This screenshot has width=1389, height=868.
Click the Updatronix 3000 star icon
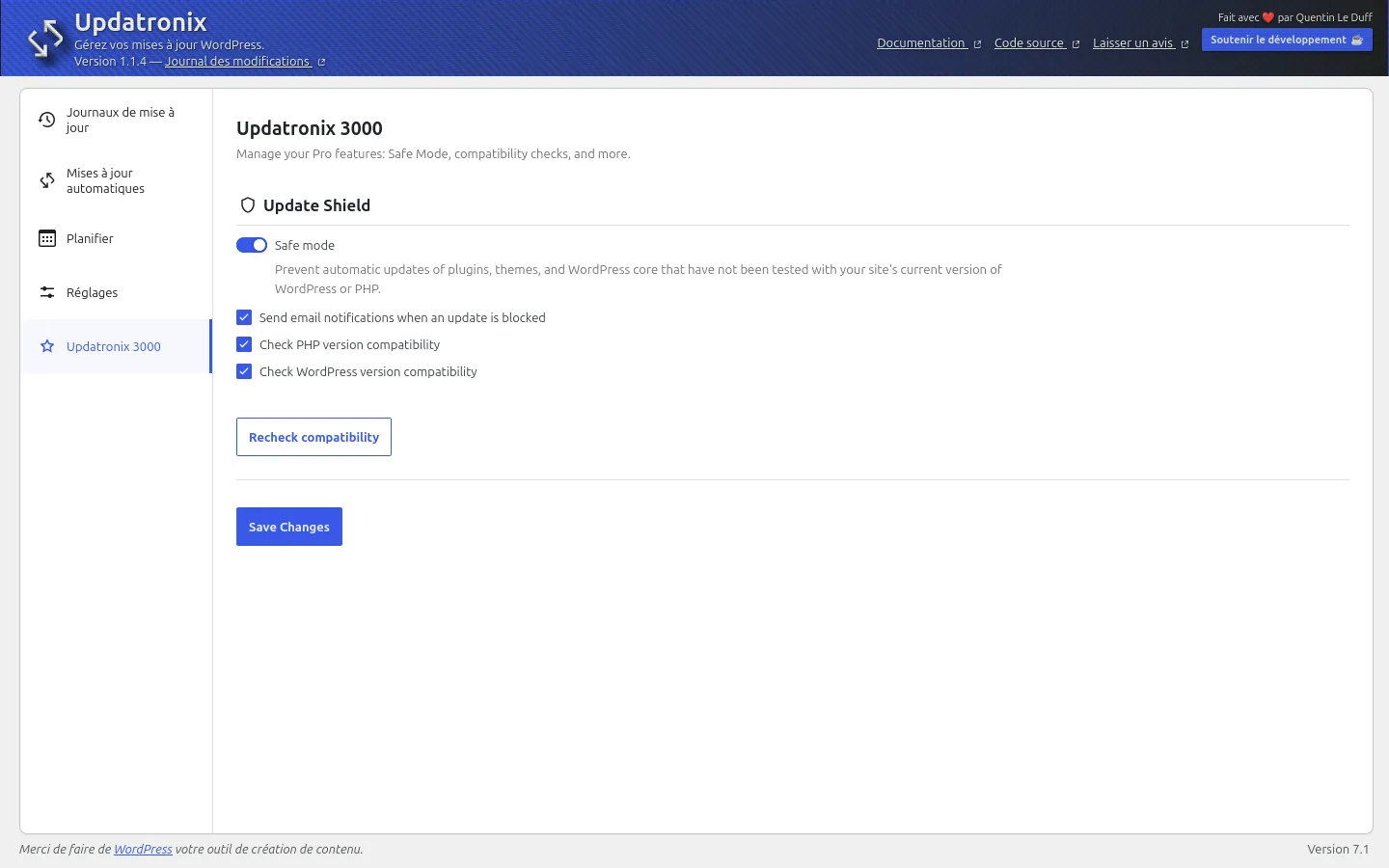tap(47, 346)
